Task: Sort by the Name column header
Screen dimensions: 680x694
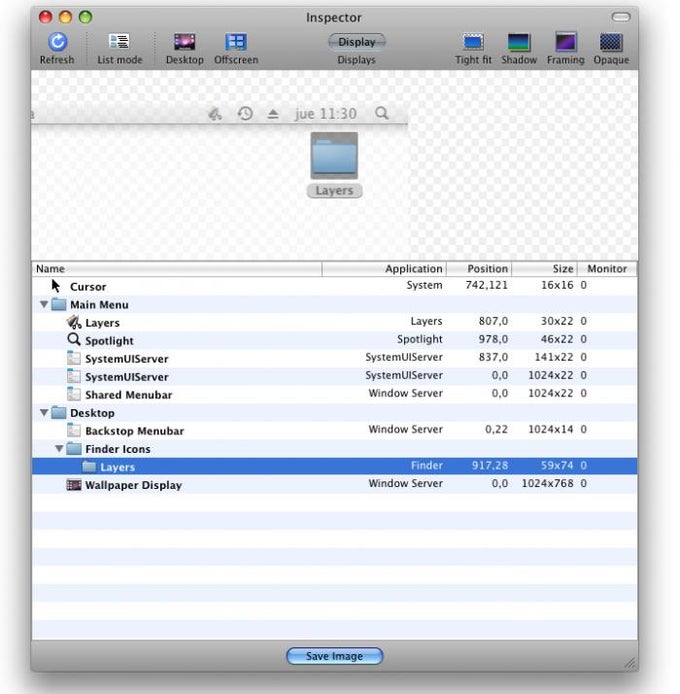Action: click(177, 269)
